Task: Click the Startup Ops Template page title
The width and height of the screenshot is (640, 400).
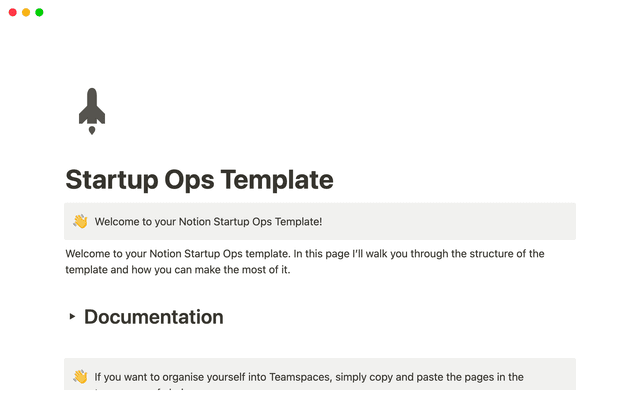Action: [x=198, y=180]
